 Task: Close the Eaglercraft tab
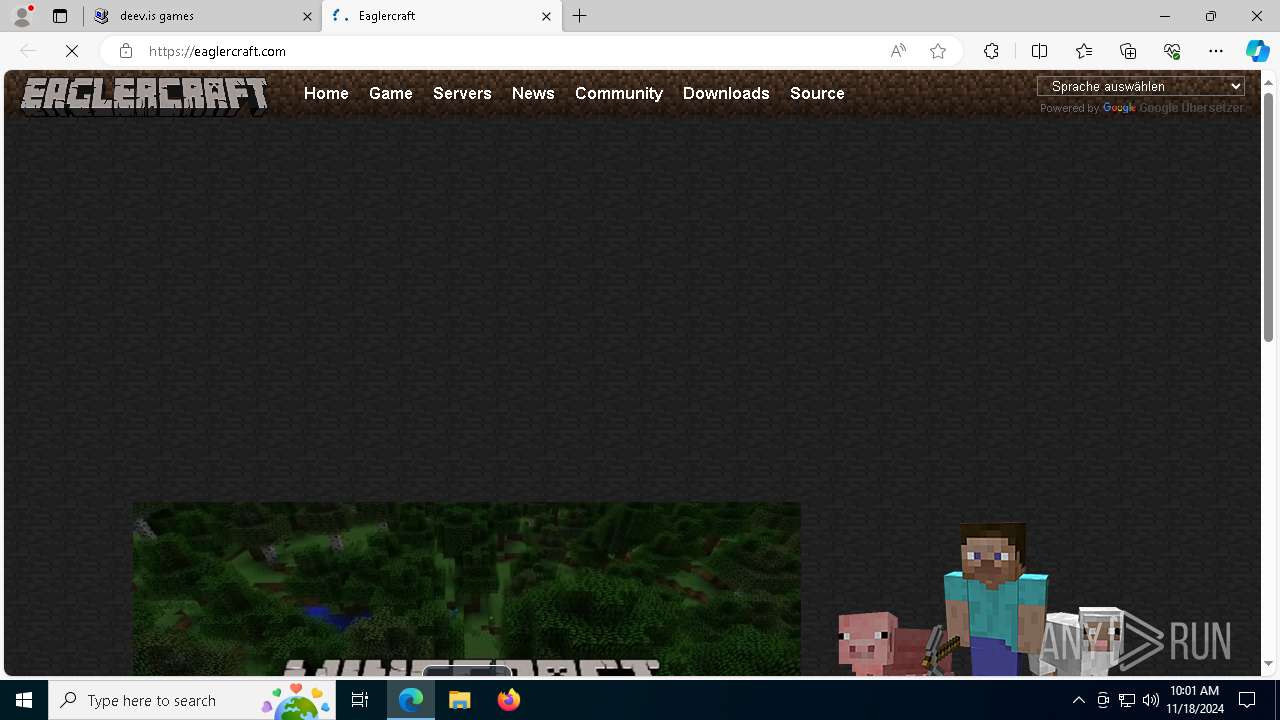click(546, 16)
